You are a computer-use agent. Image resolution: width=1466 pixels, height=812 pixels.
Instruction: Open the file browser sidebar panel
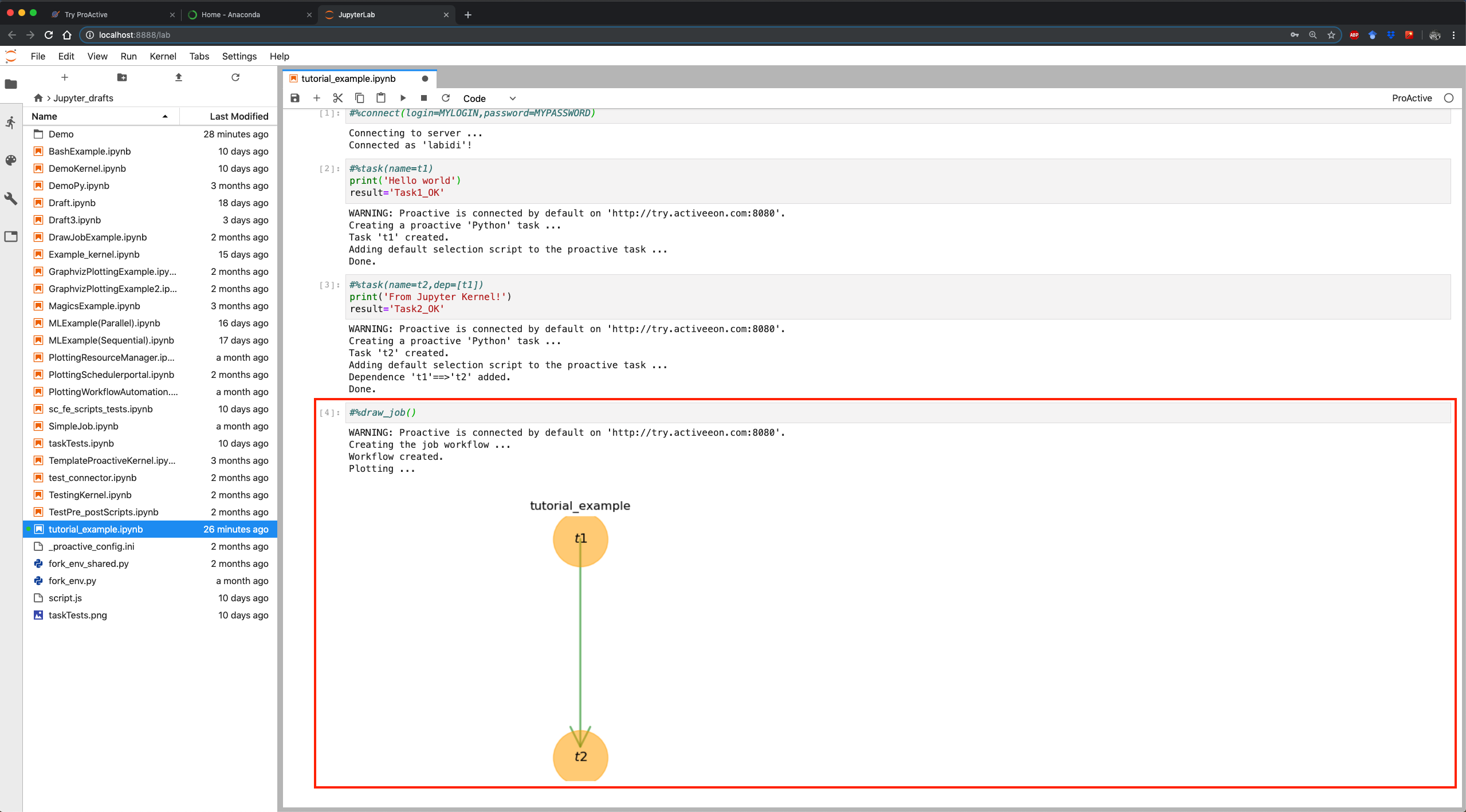(11, 84)
